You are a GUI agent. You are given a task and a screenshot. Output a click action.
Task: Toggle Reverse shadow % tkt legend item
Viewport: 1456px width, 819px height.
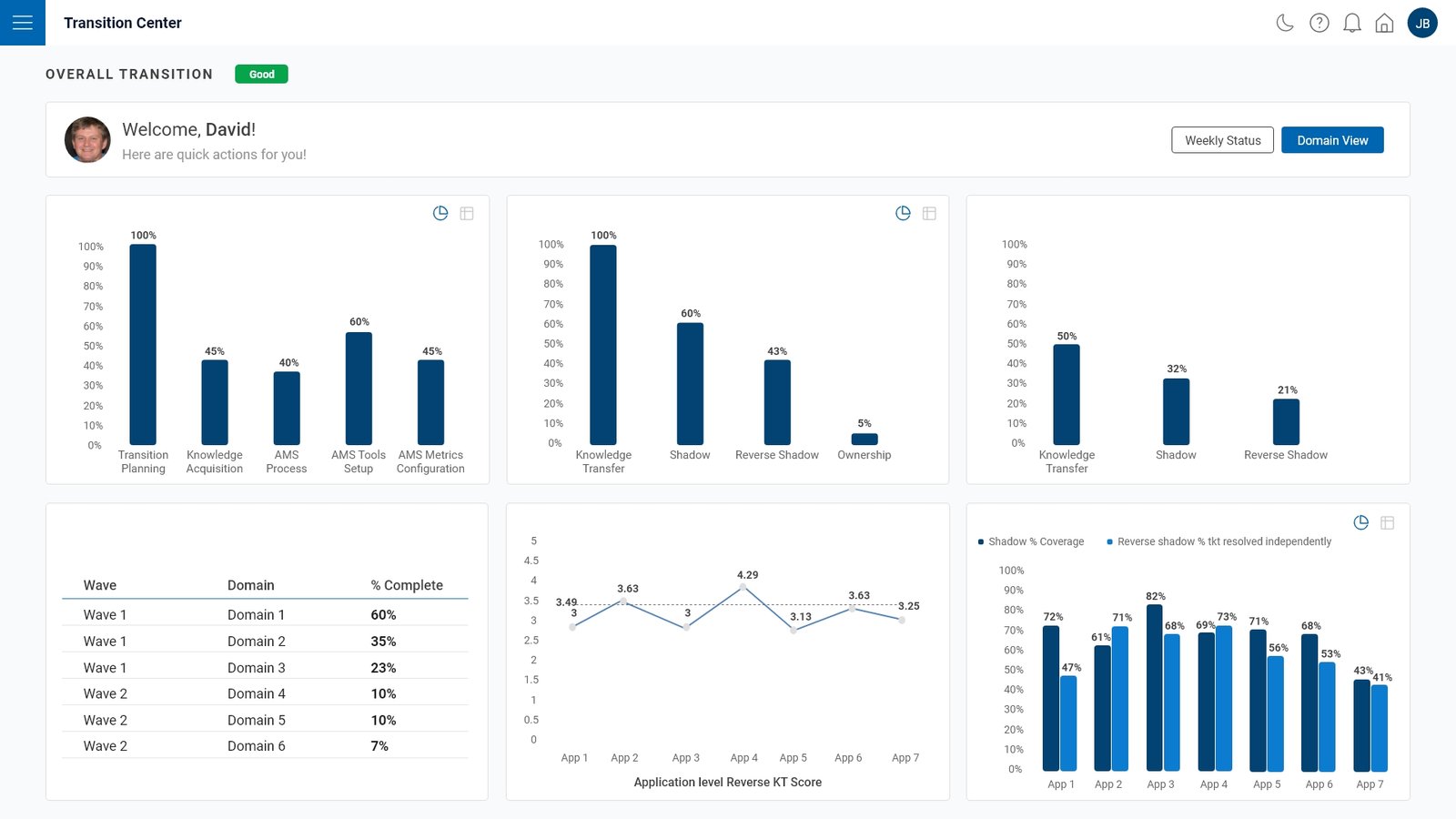1218,541
